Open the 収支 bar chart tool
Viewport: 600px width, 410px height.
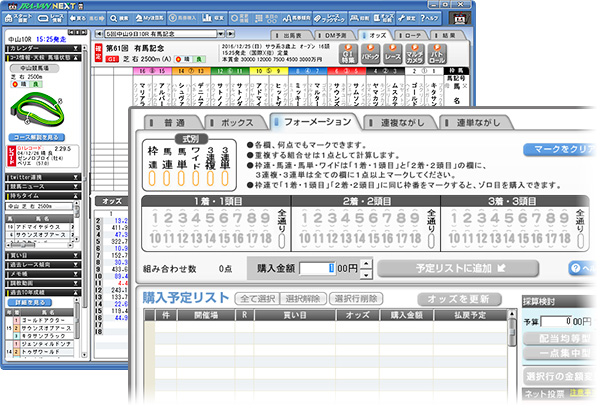(x=214, y=18)
